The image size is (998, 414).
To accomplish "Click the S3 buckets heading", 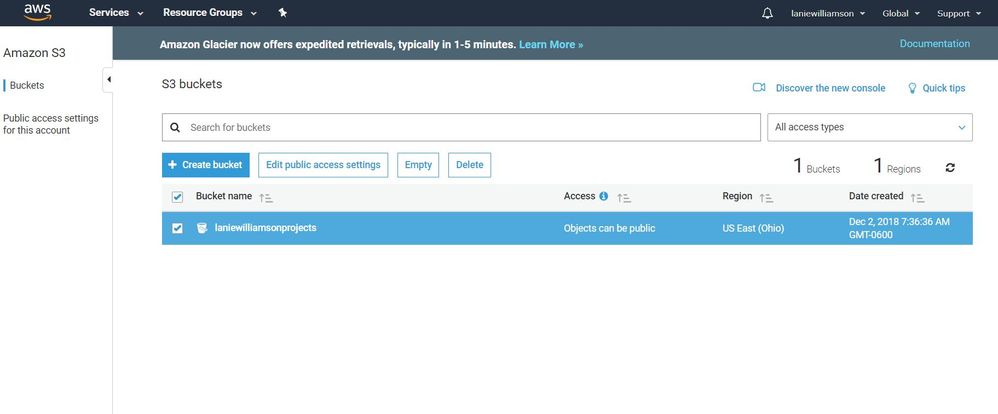I will click(x=192, y=84).
